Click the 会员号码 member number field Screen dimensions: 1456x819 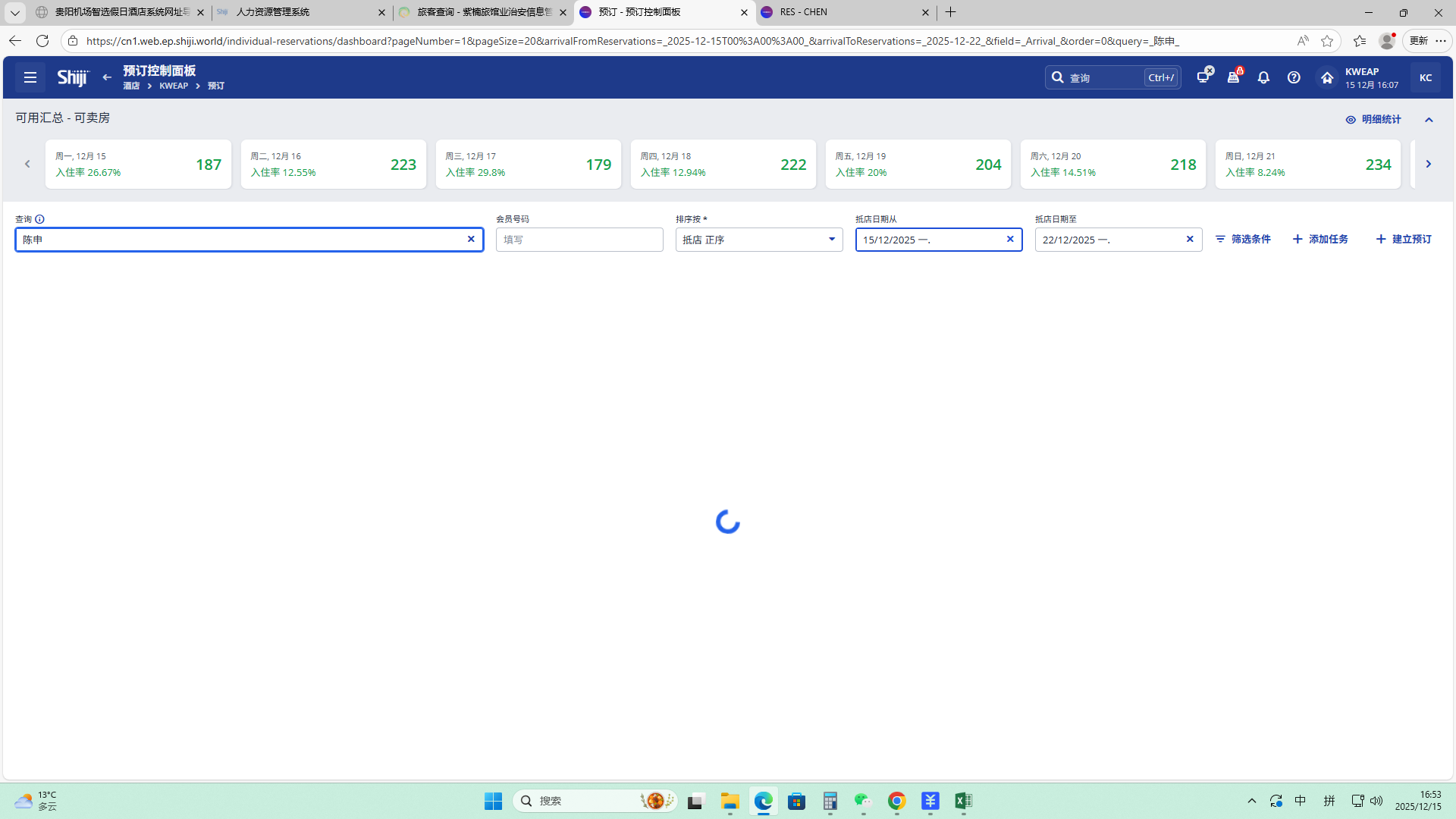(x=579, y=240)
